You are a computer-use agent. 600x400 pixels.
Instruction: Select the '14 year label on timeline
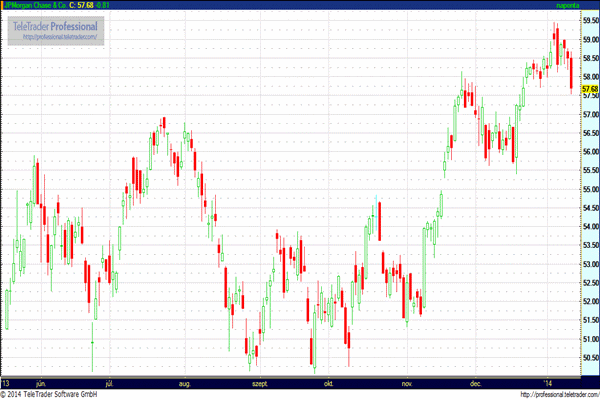[548, 384]
